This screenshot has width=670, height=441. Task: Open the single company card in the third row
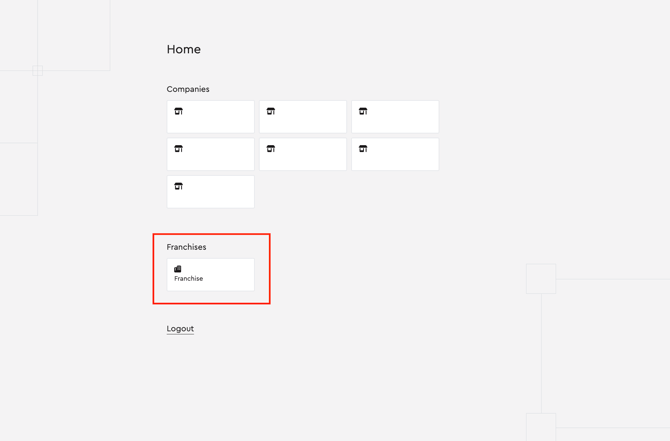(x=210, y=192)
